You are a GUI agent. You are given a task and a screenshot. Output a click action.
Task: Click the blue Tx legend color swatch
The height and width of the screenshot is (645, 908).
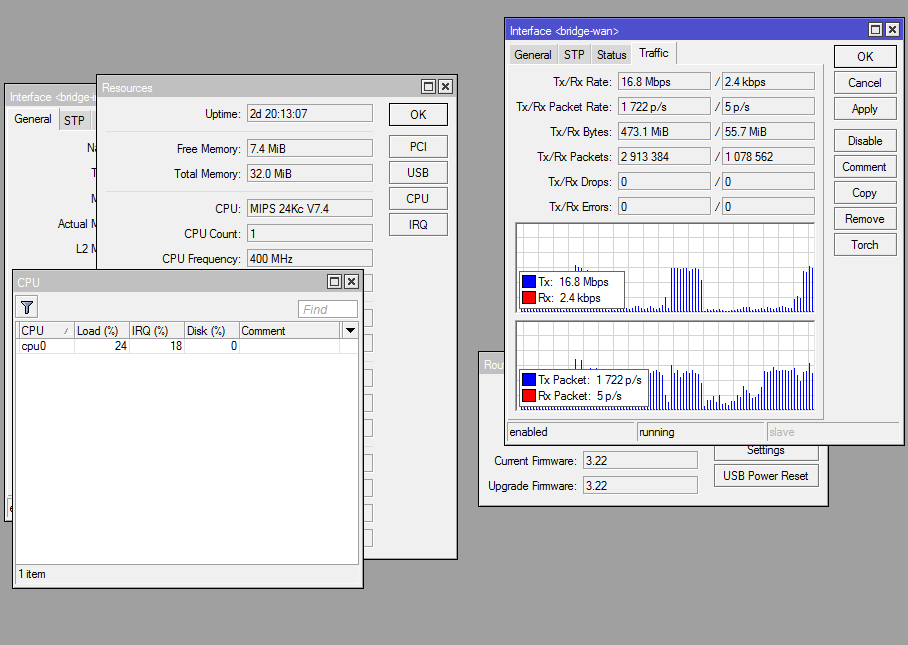[529, 282]
